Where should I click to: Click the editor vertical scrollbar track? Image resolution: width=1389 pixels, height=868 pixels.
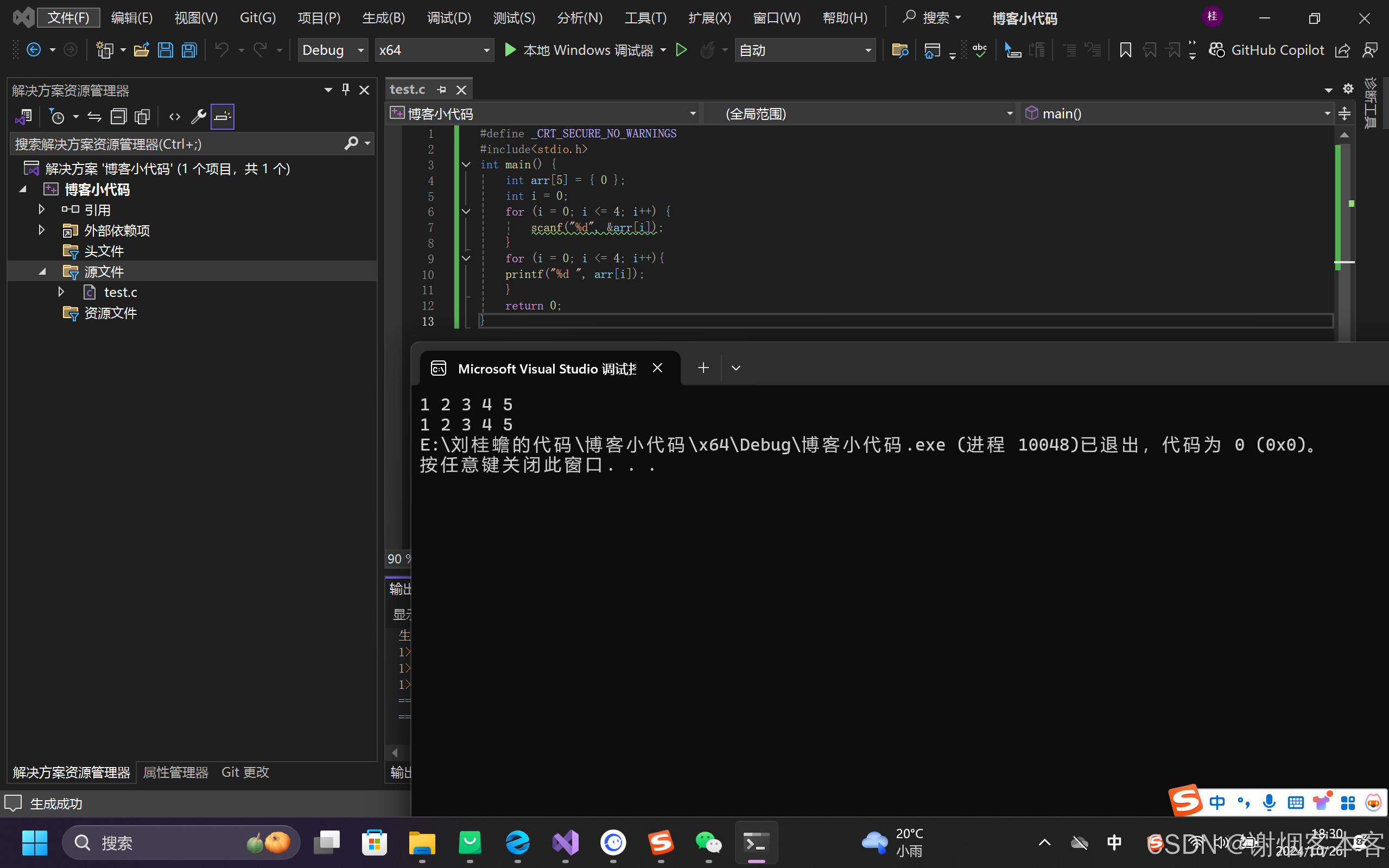(1344, 299)
